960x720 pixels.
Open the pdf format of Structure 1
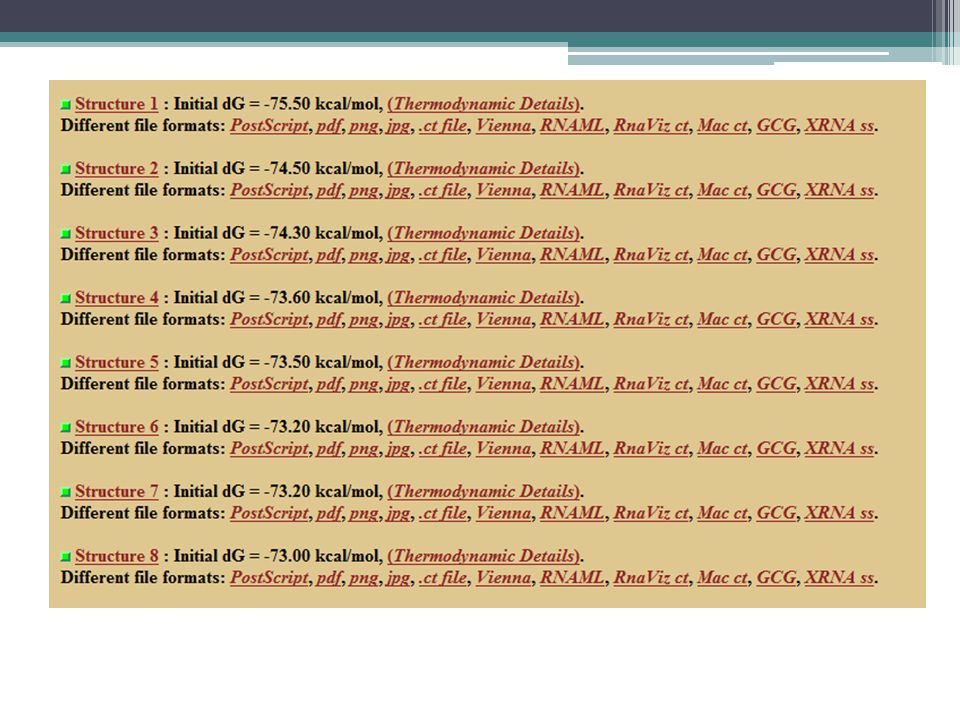329,126
